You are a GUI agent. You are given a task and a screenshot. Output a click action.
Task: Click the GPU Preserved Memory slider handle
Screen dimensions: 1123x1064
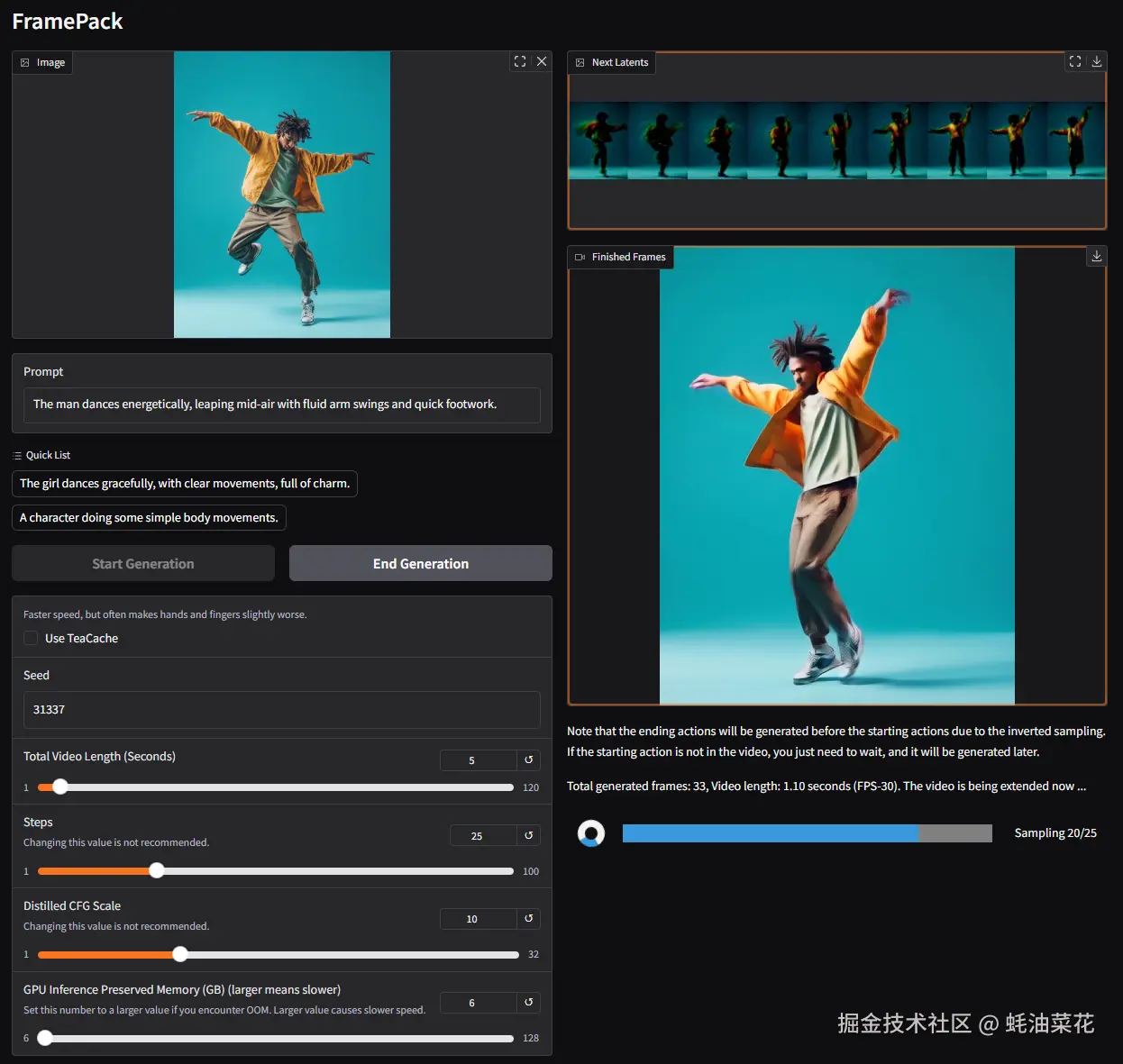(x=45, y=1038)
